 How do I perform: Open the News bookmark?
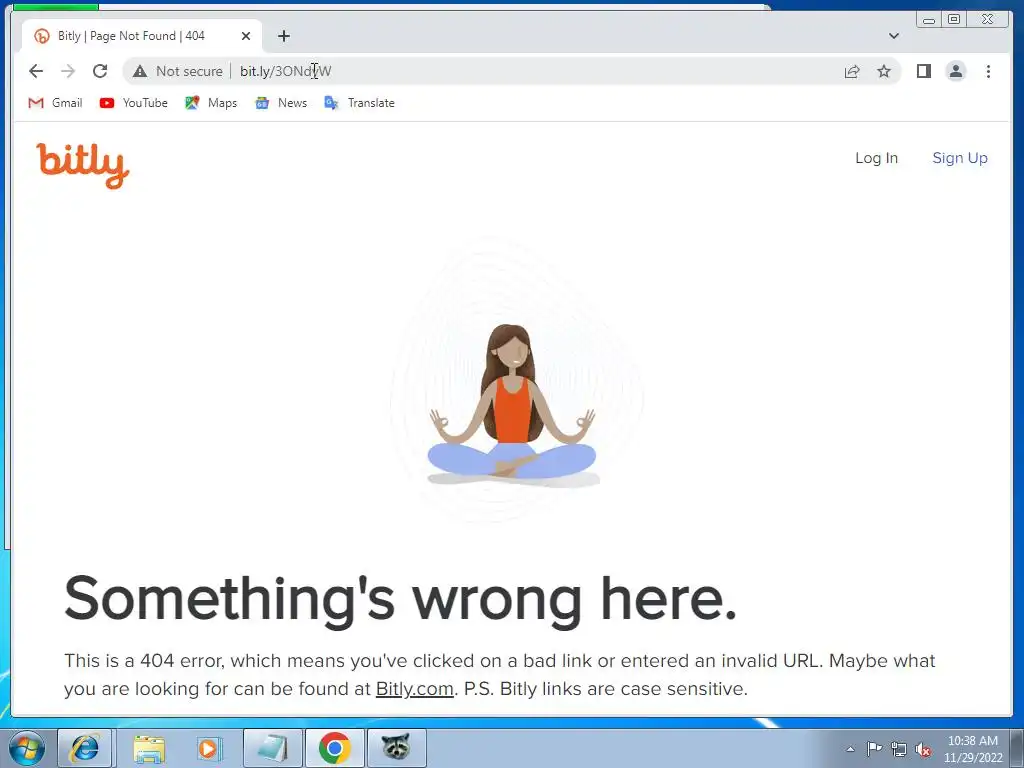[281, 103]
